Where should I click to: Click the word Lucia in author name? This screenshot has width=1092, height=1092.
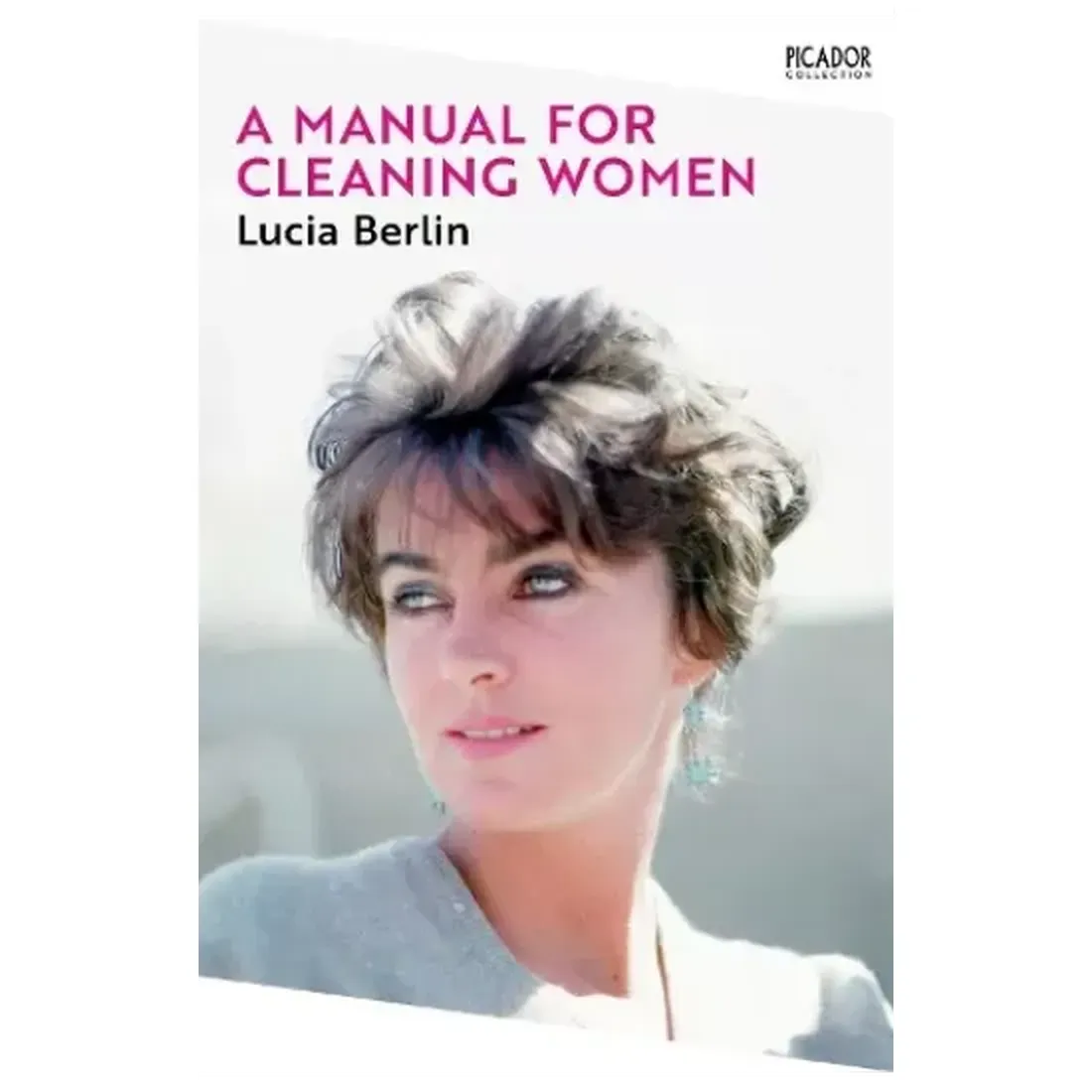(290, 230)
